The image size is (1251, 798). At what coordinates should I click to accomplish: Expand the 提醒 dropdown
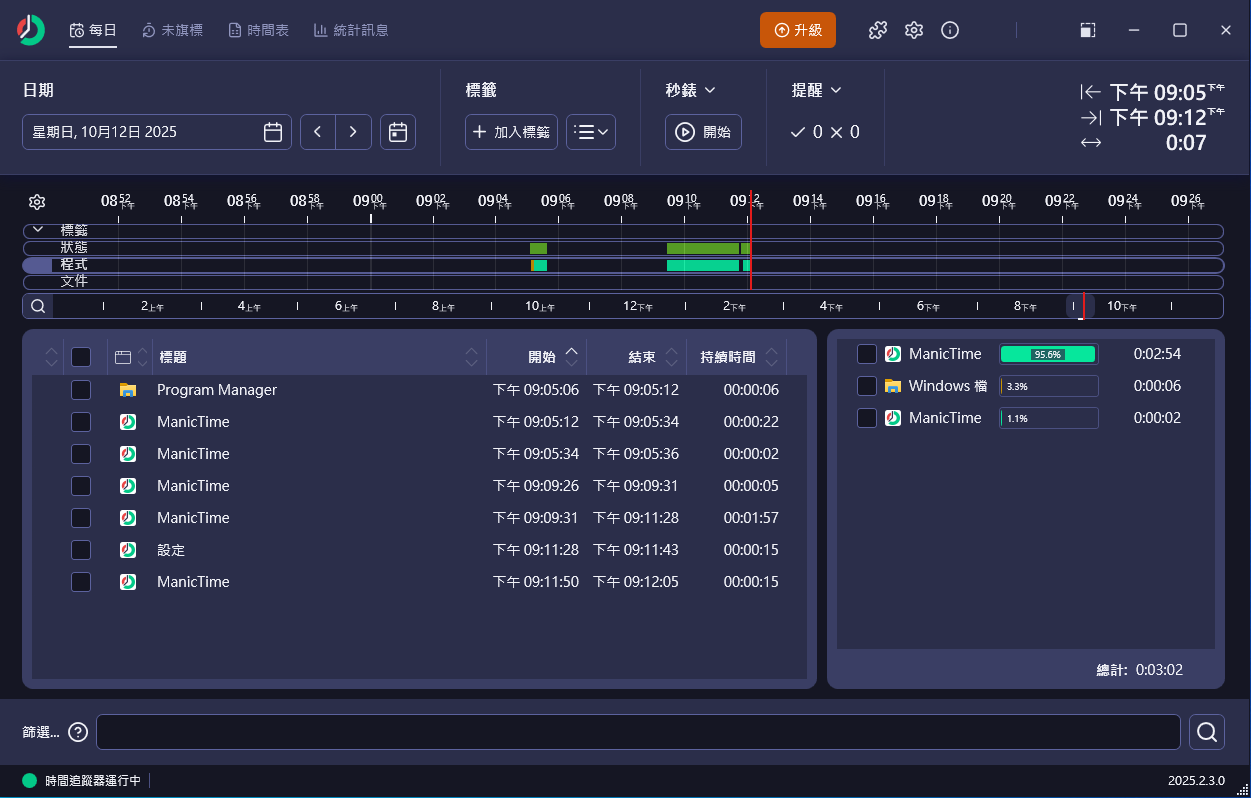[816, 90]
